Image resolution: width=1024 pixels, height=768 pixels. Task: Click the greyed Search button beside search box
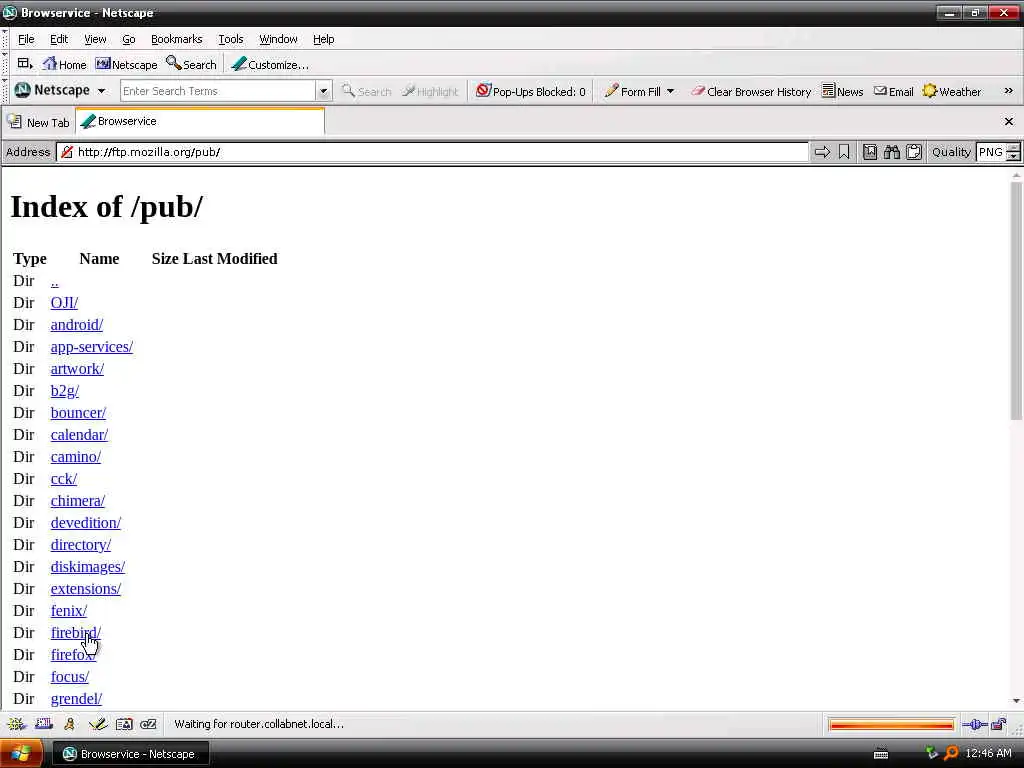(366, 91)
